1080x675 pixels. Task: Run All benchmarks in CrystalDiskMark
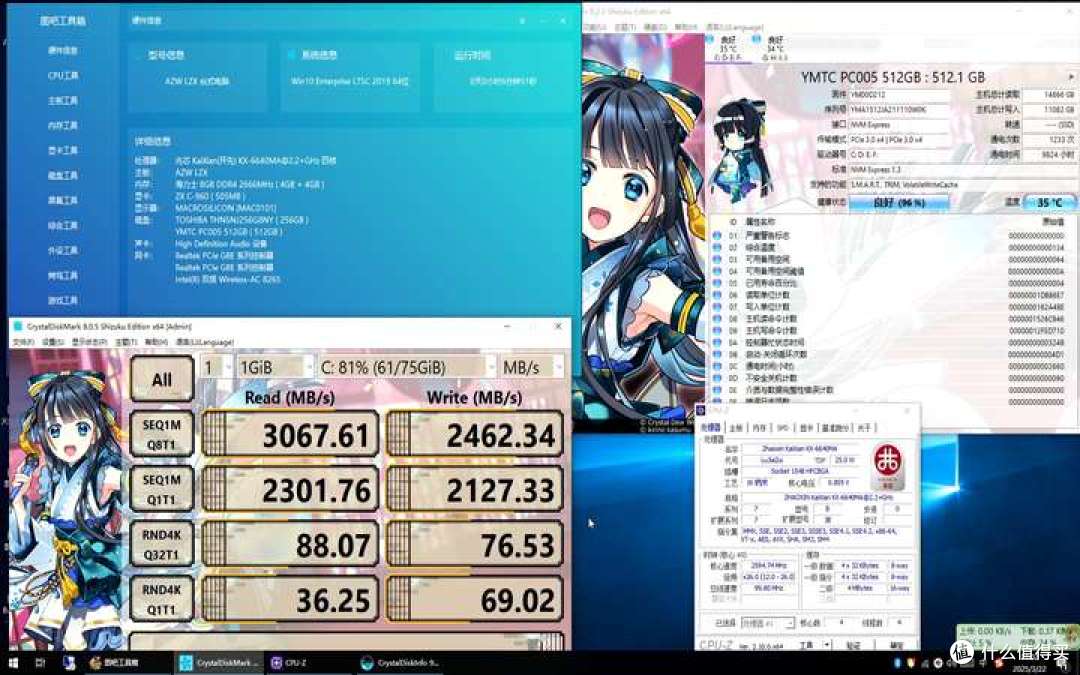point(162,380)
